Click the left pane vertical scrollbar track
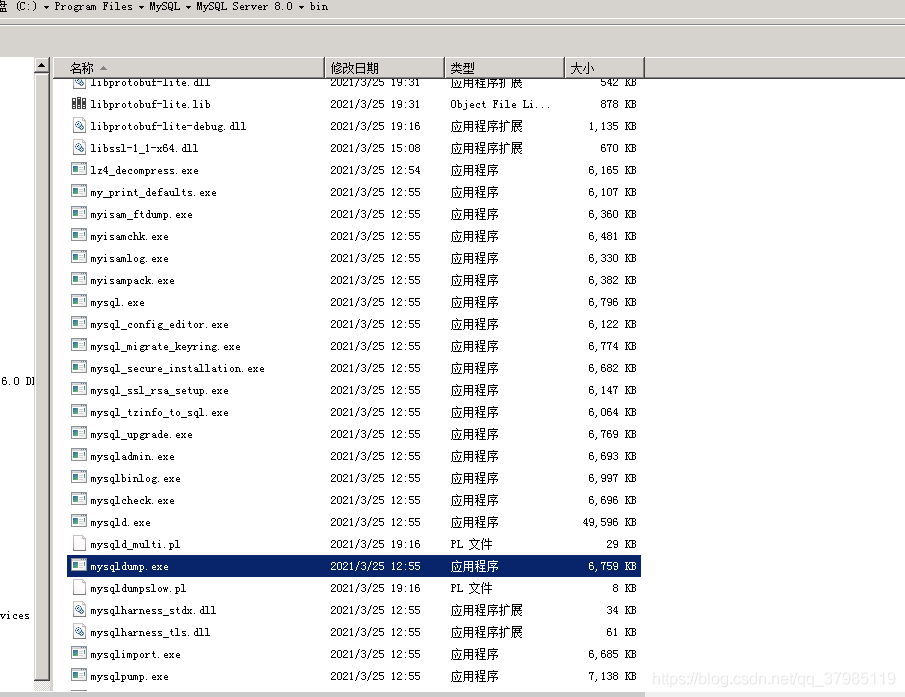The height and width of the screenshot is (697, 905). pos(42,375)
